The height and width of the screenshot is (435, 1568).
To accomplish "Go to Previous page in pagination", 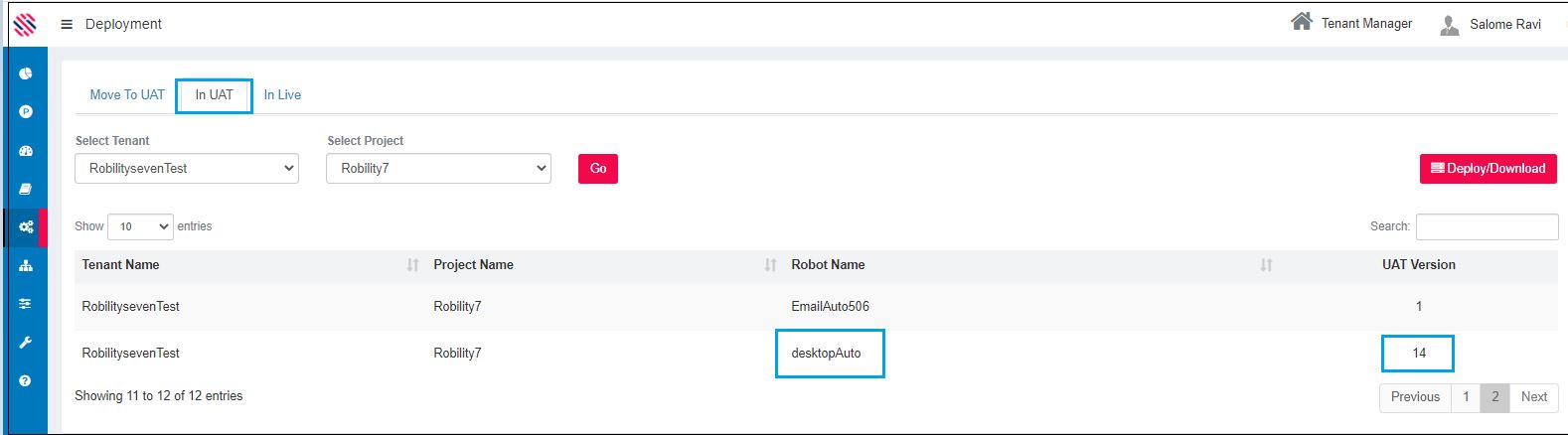I will coord(1415,397).
